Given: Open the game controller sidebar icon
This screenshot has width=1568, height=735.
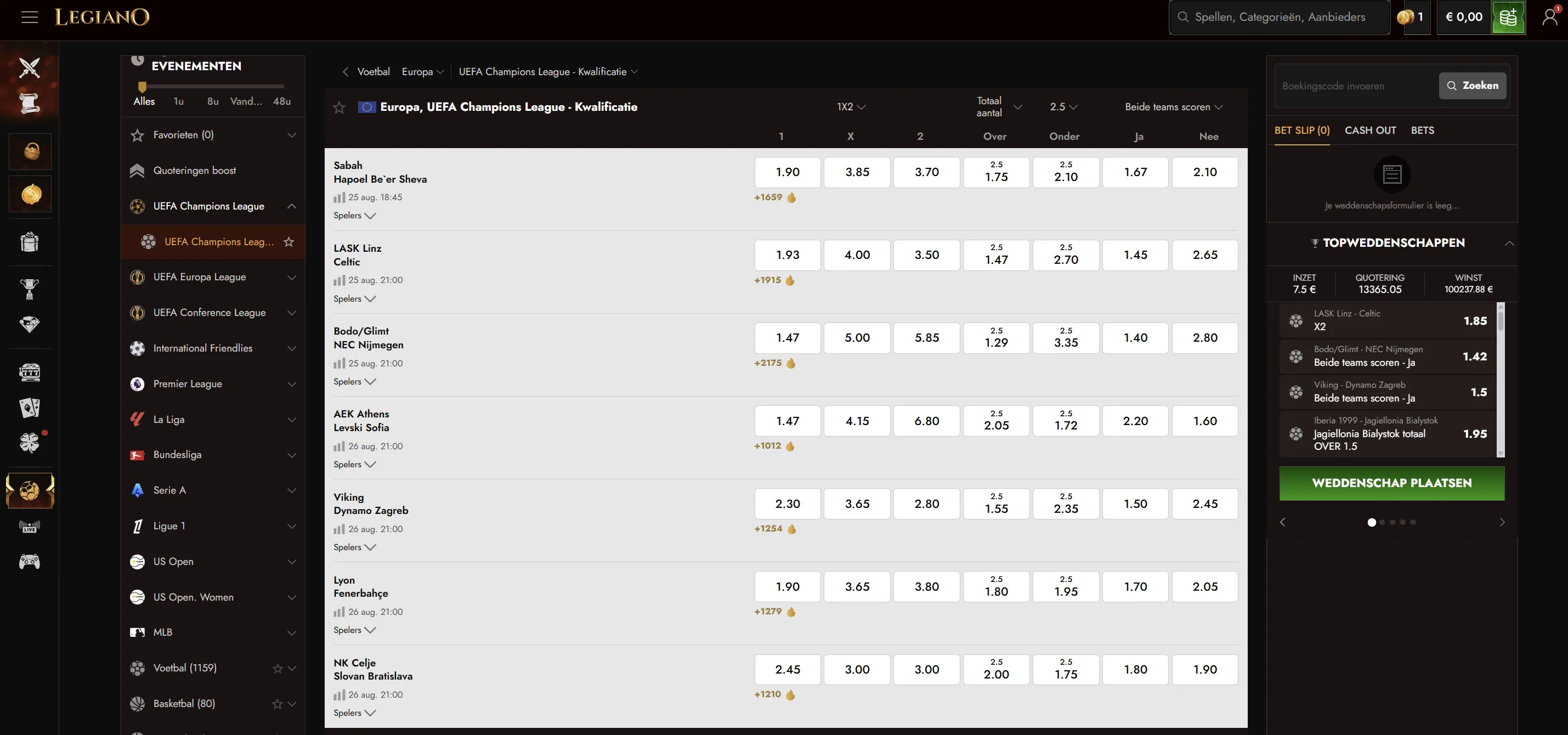Looking at the screenshot, I should pyautogui.click(x=29, y=562).
